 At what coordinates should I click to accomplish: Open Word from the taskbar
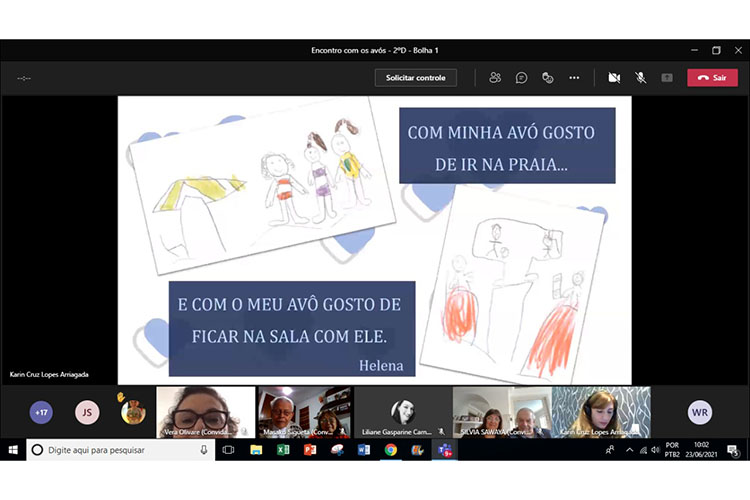pyautogui.click(x=363, y=450)
